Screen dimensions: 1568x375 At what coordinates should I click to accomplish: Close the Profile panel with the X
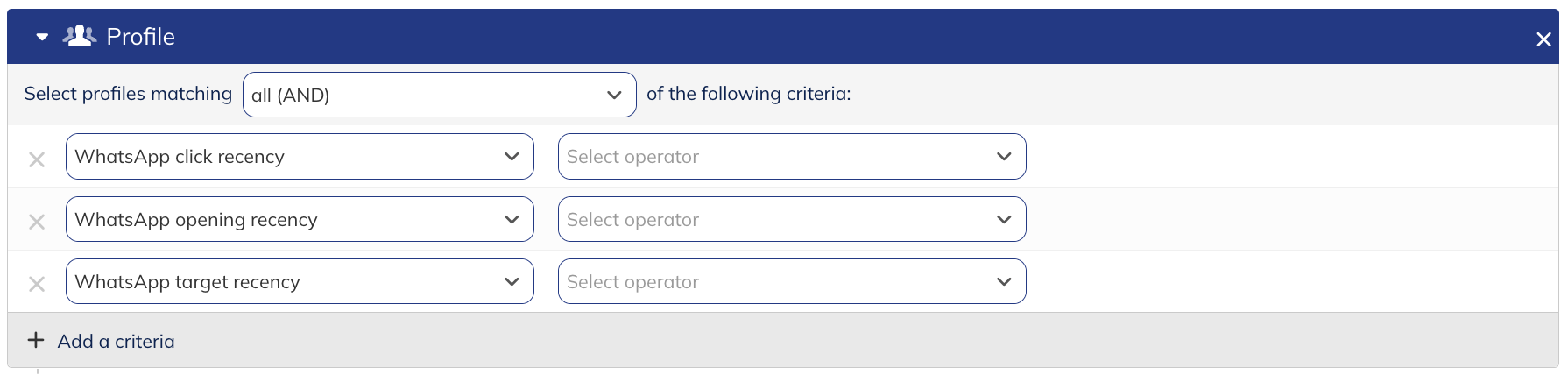pos(1543,39)
